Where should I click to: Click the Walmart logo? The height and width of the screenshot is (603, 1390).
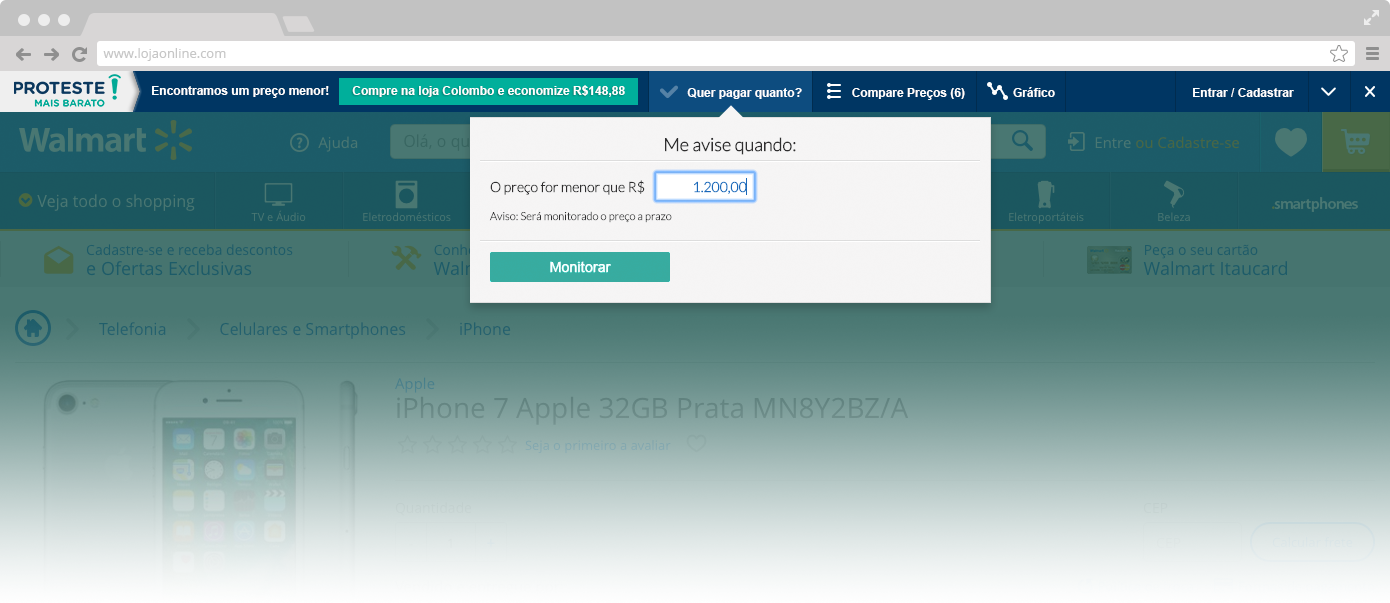(105, 141)
